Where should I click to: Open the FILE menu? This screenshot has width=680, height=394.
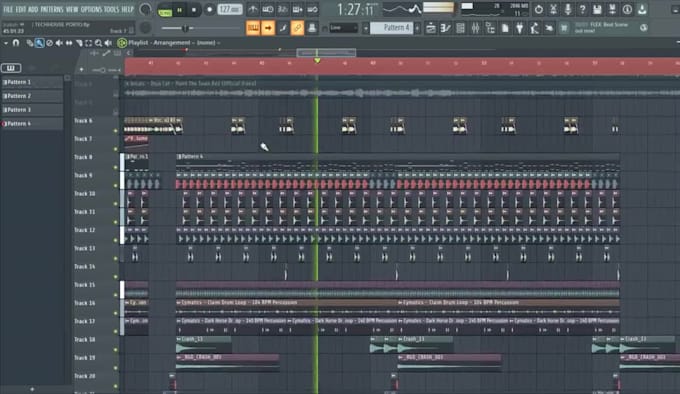coord(8,9)
